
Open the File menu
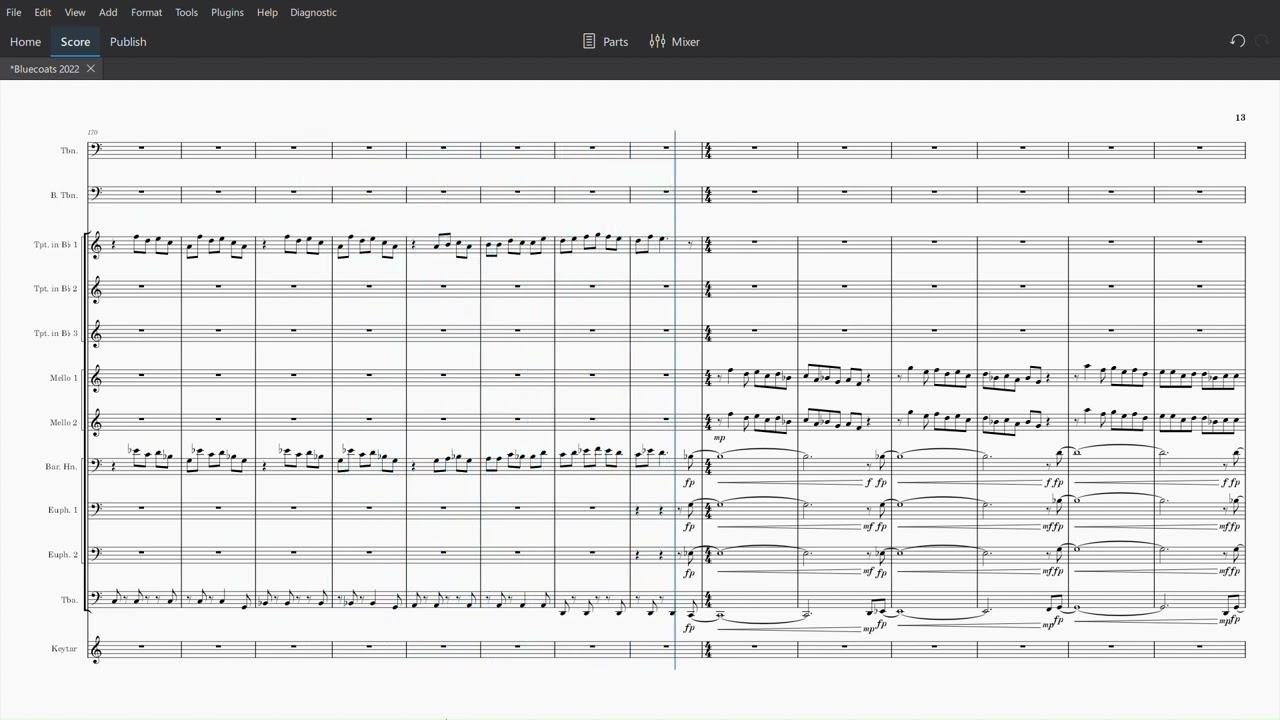14,12
